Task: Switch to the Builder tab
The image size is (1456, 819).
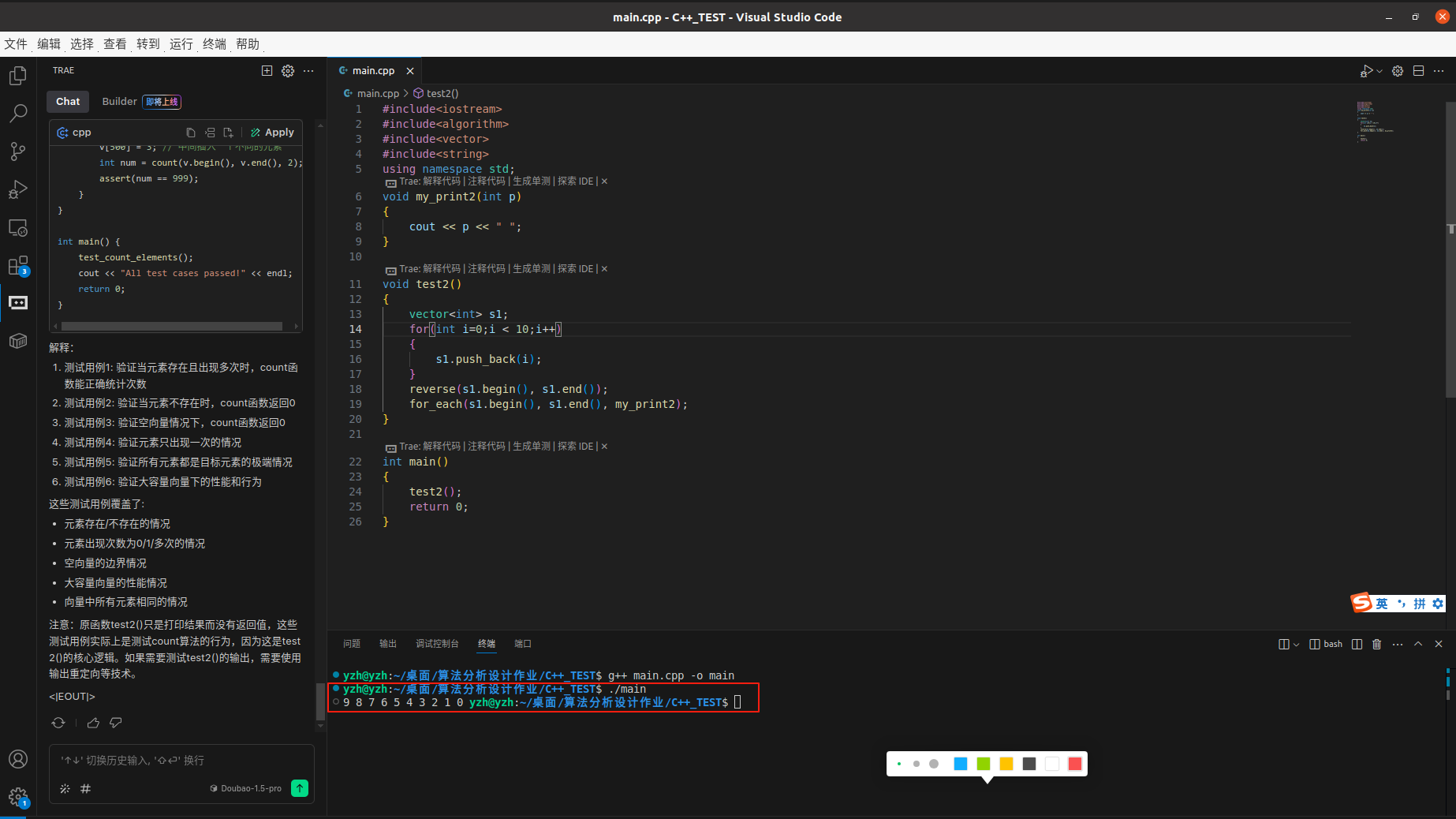Action: (119, 102)
